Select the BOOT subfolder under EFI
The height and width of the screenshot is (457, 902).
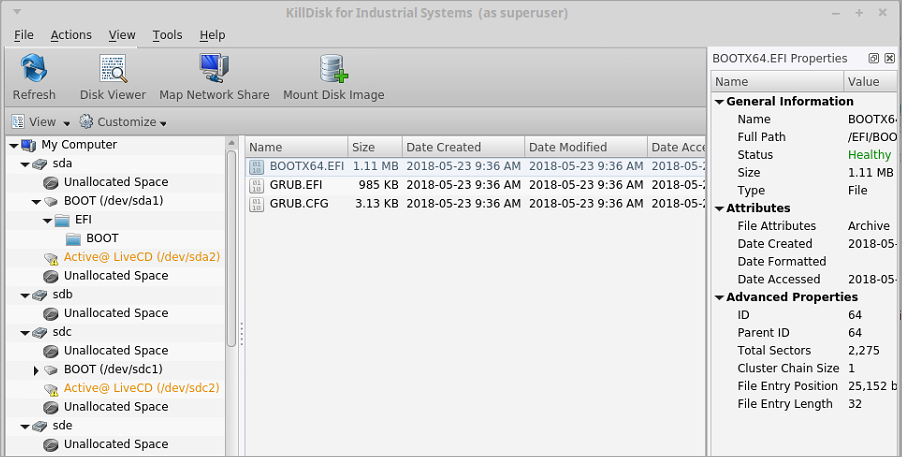click(x=102, y=238)
